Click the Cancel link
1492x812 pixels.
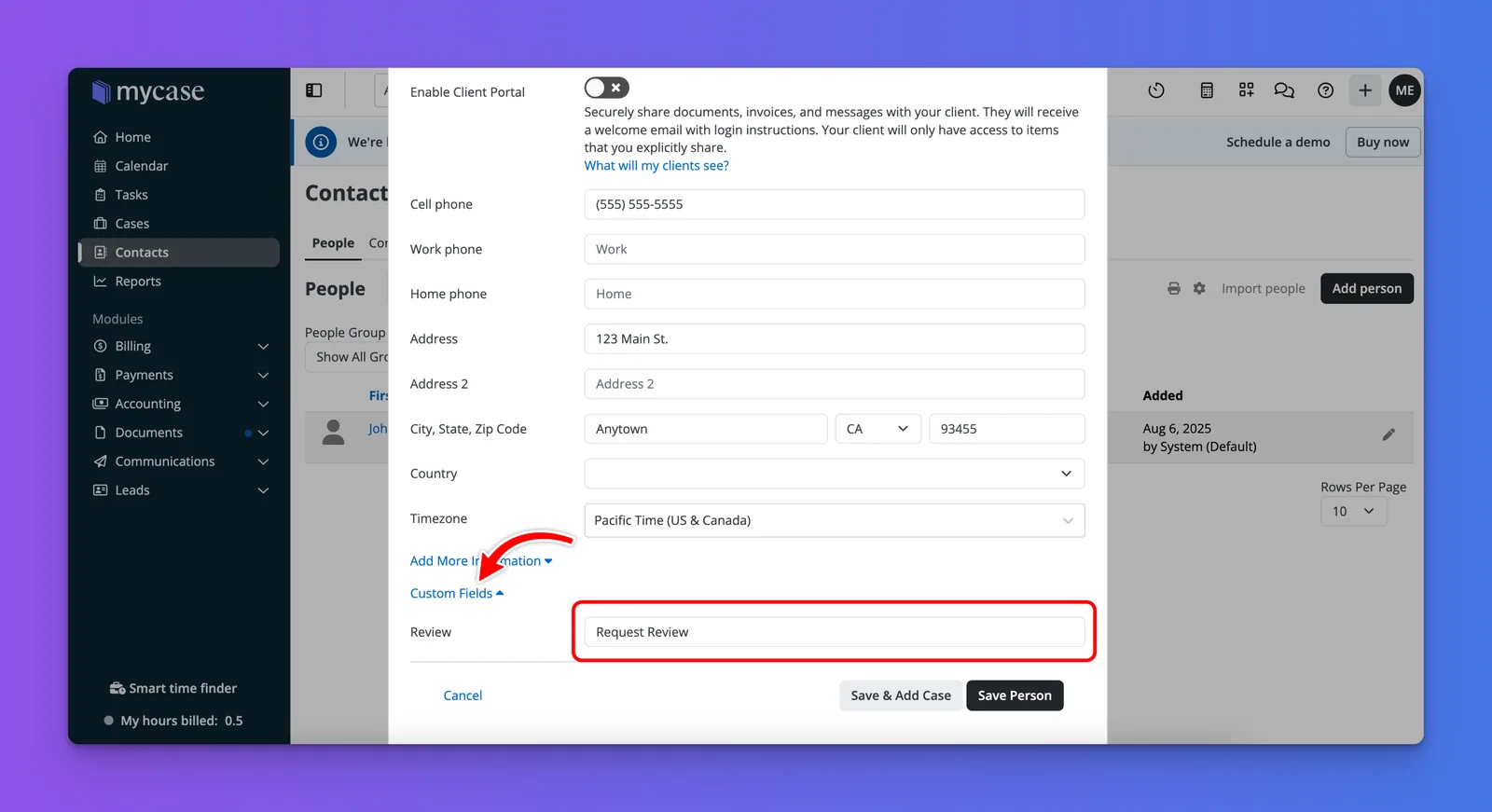coord(463,695)
